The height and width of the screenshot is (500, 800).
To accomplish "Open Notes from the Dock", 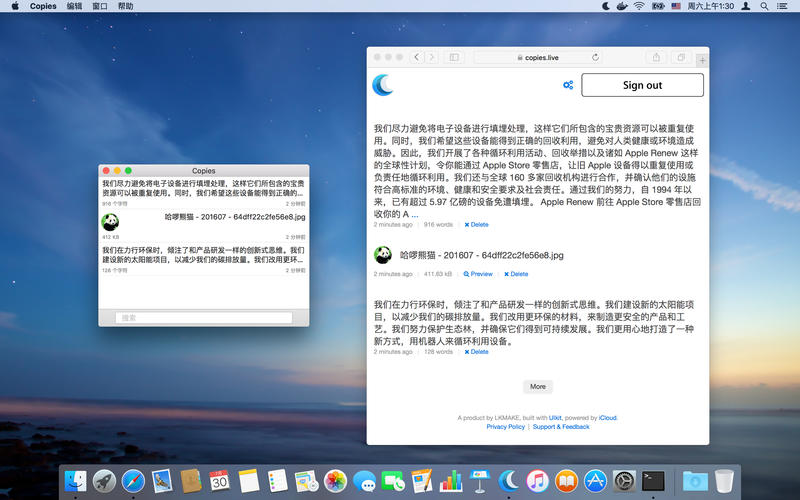I will pyautogui.click(x=249, y=481).
